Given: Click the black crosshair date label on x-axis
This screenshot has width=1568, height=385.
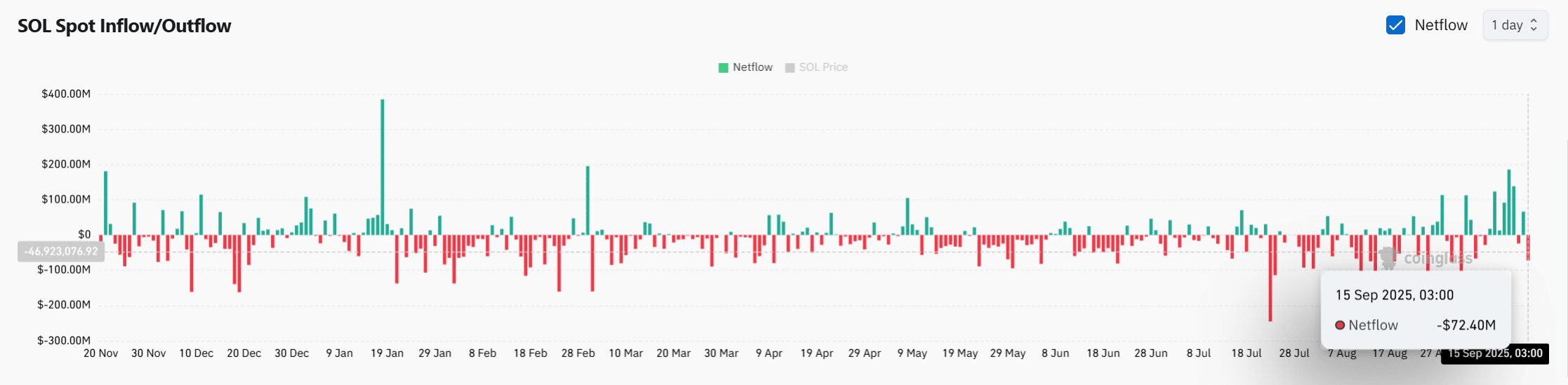Looking at the screenshot, I should click(x=1494, y=353).
